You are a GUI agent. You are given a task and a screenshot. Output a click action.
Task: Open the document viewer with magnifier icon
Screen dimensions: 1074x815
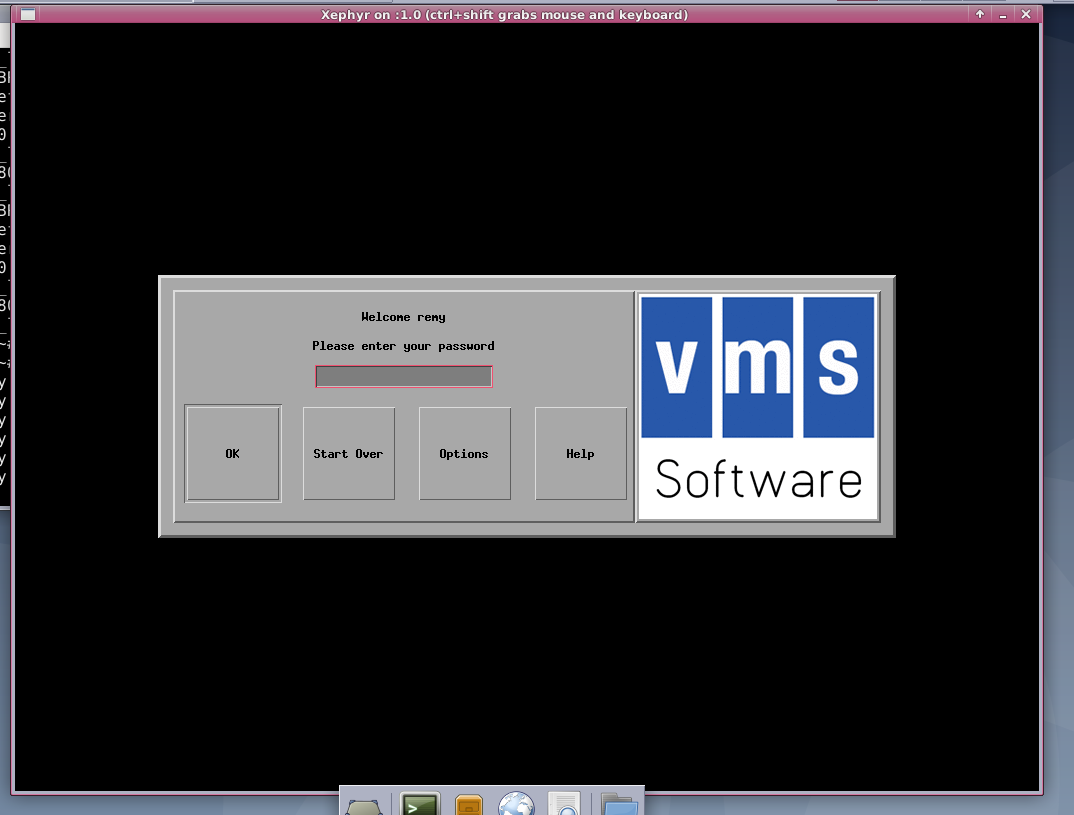(564, 802)
